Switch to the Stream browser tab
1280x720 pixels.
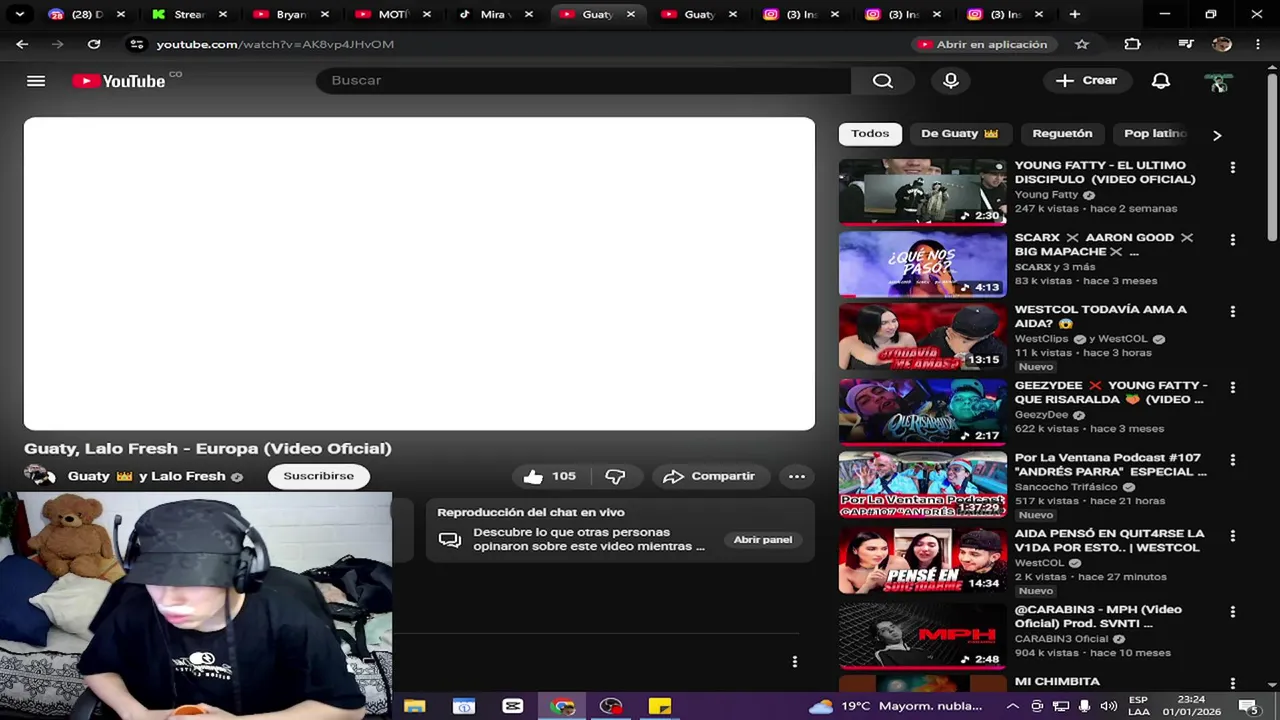189,14
